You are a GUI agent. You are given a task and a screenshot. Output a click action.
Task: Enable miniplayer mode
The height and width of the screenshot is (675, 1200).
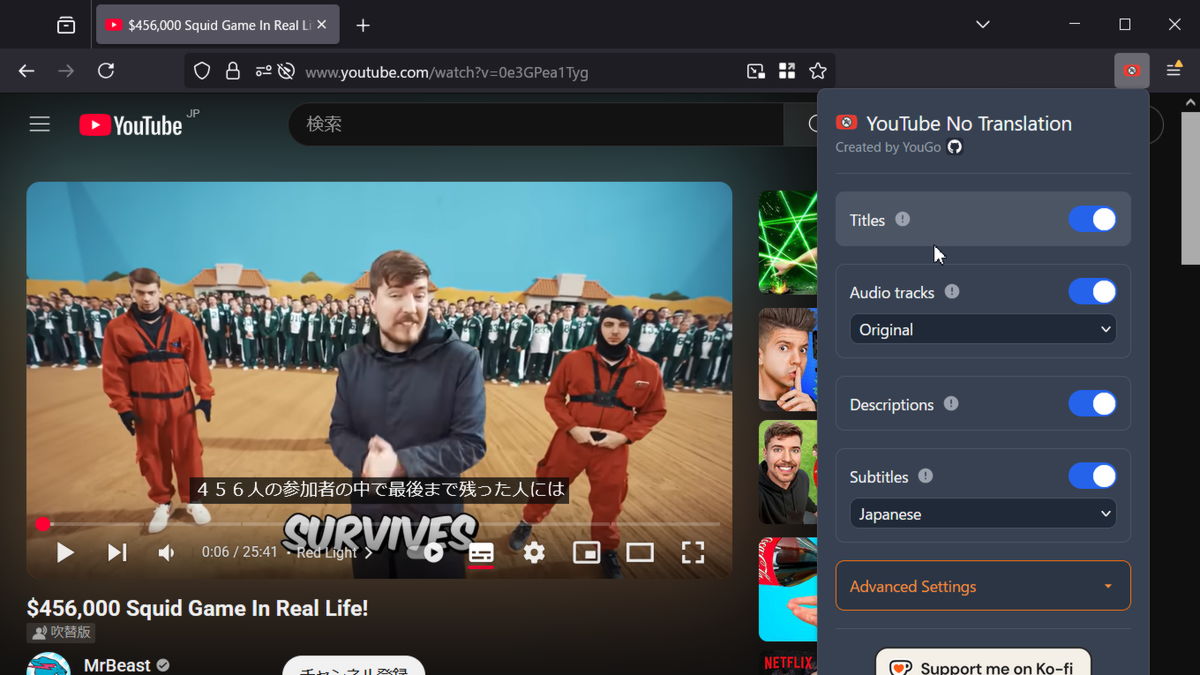tap(587, 552)
